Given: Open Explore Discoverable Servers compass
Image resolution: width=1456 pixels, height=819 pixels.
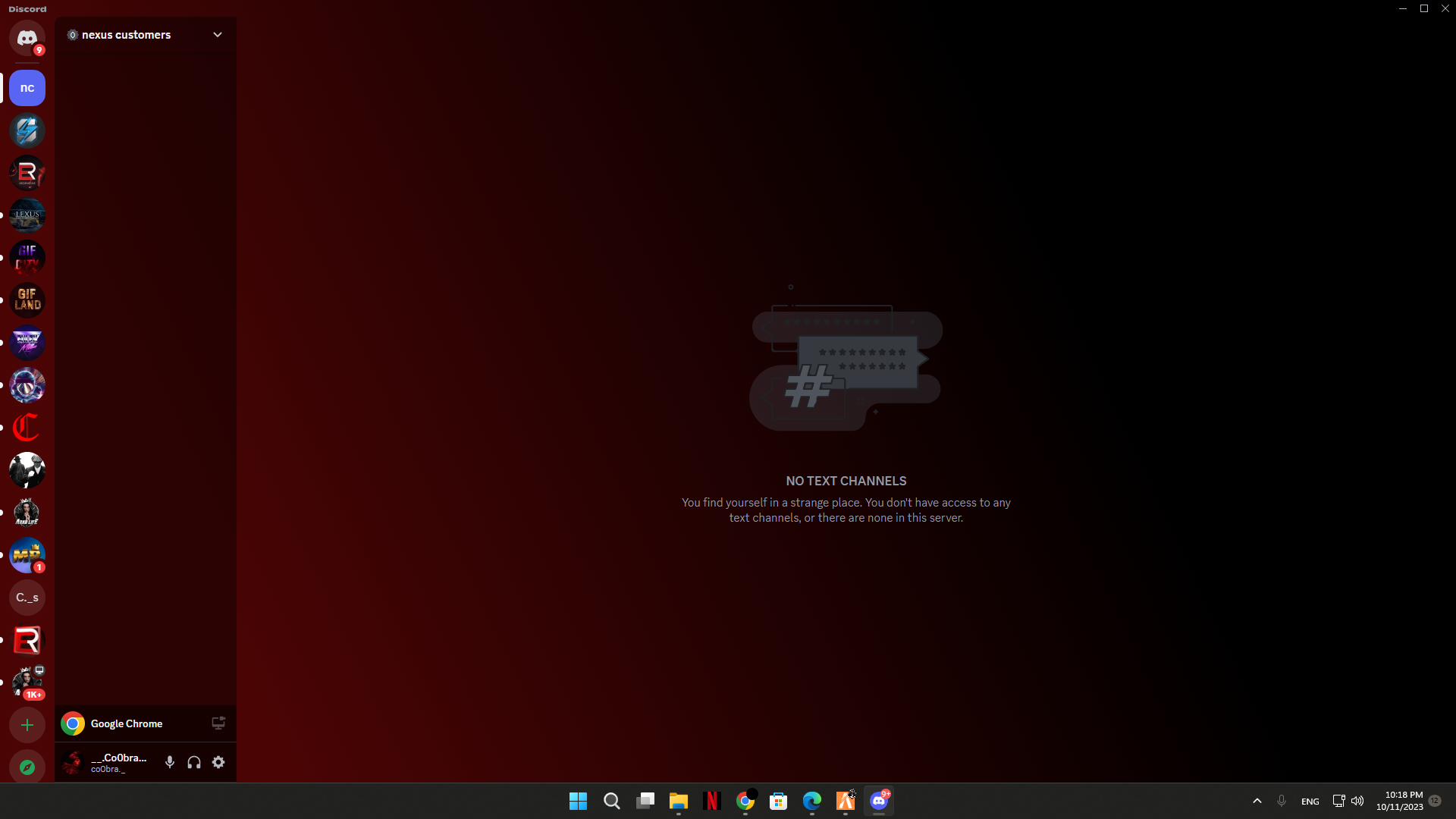Looking at the screenshot, I should click(x=27, y=767).
